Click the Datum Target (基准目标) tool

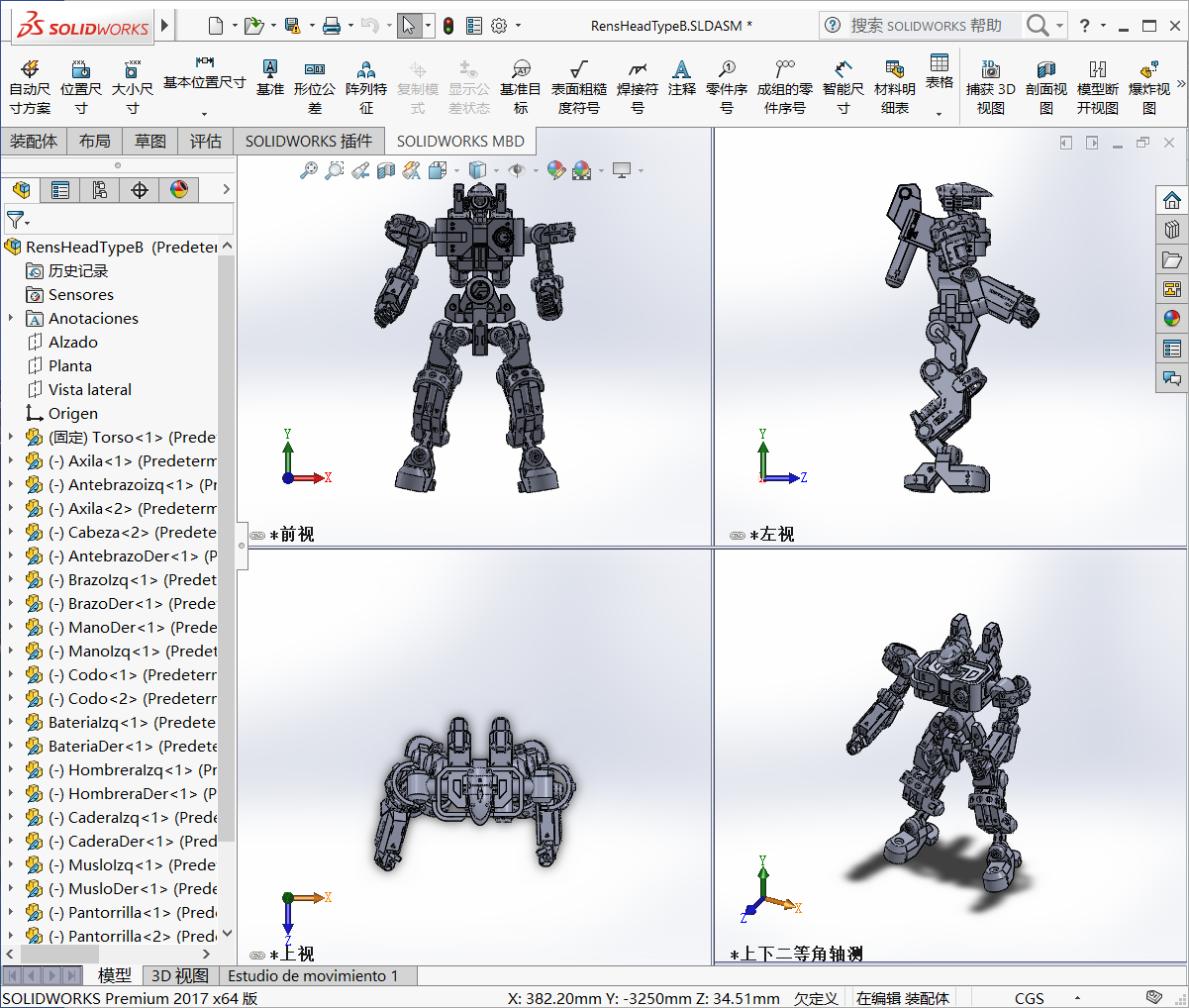coord(521,86)
